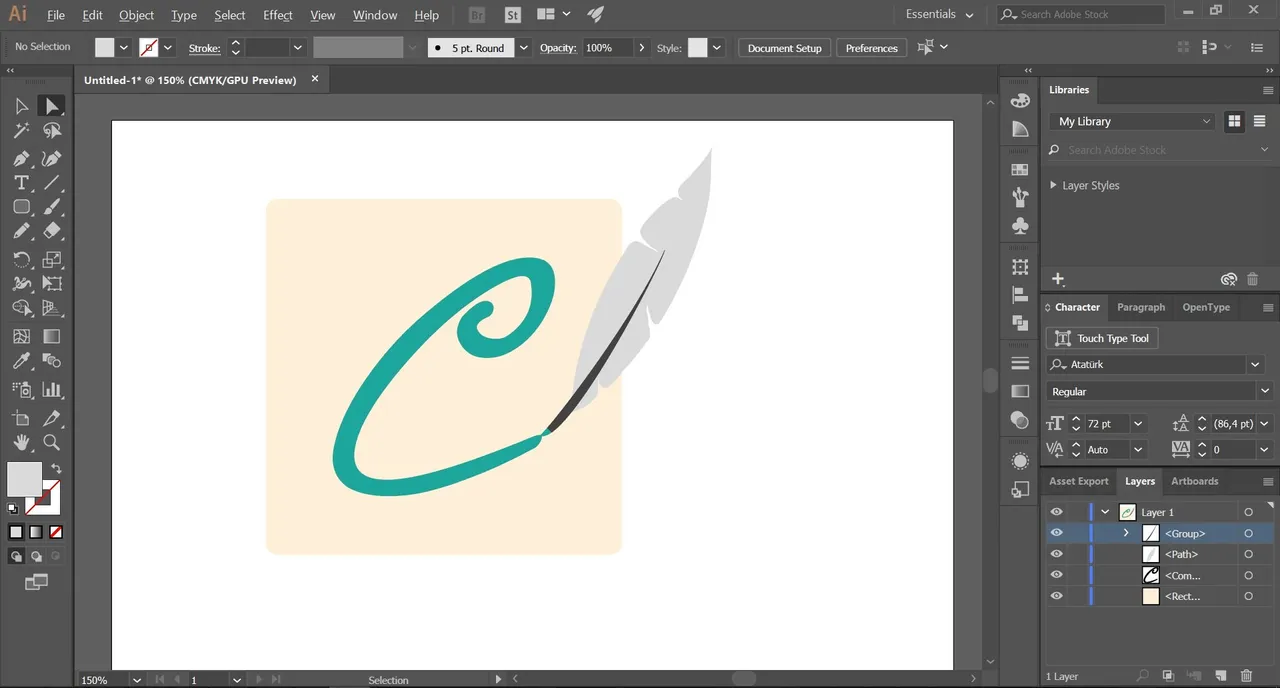1280x688 pixels.
Task: Select the Mesh tool
Action: point(21,337)
